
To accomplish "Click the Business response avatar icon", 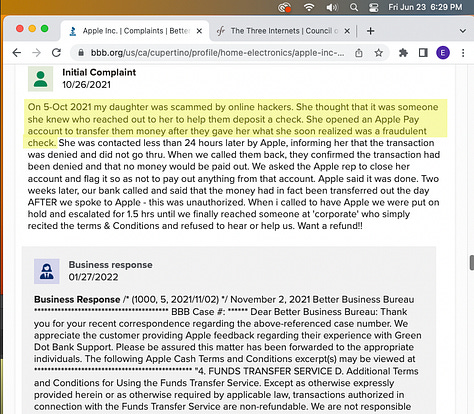I will (47, 271).
